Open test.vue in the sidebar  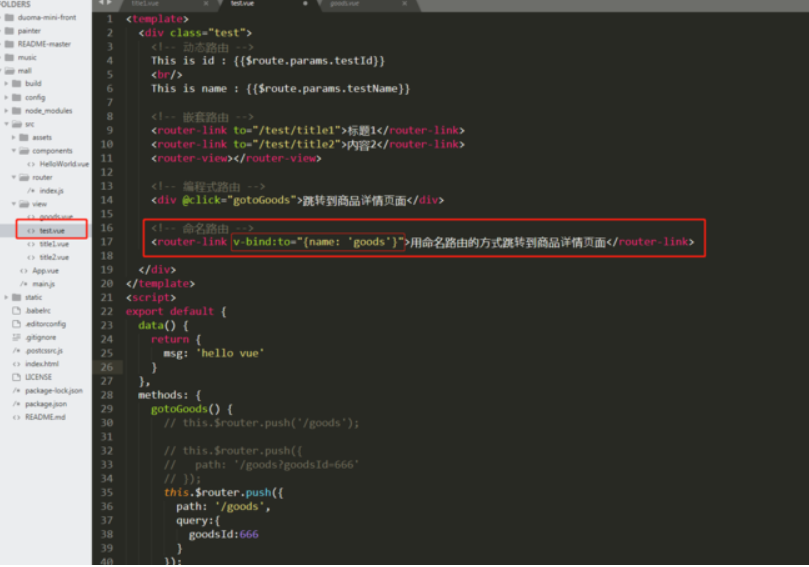52,231
